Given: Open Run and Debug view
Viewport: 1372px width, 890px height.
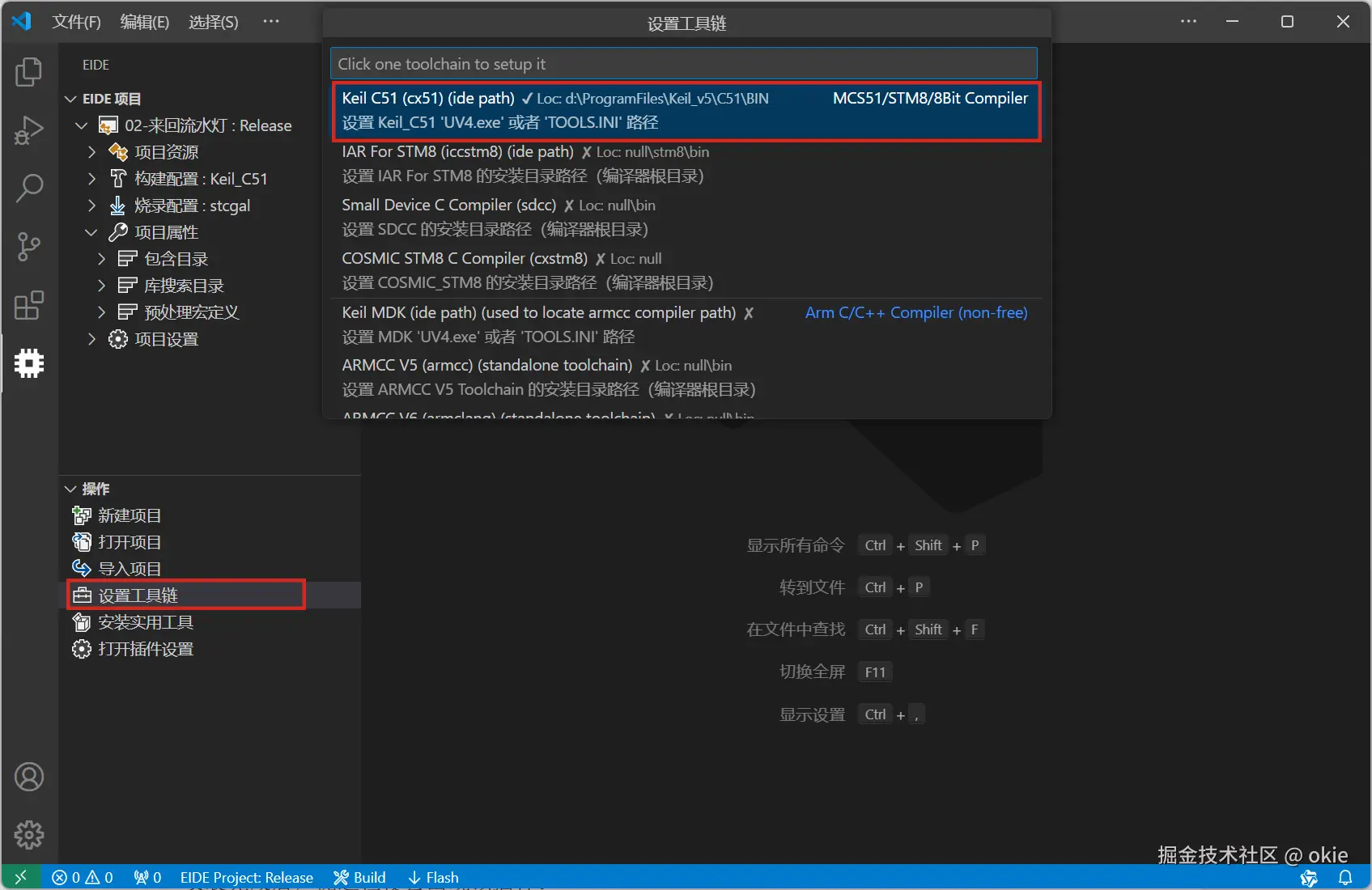Looking at the screenshot, I should [x=29, y=130].
